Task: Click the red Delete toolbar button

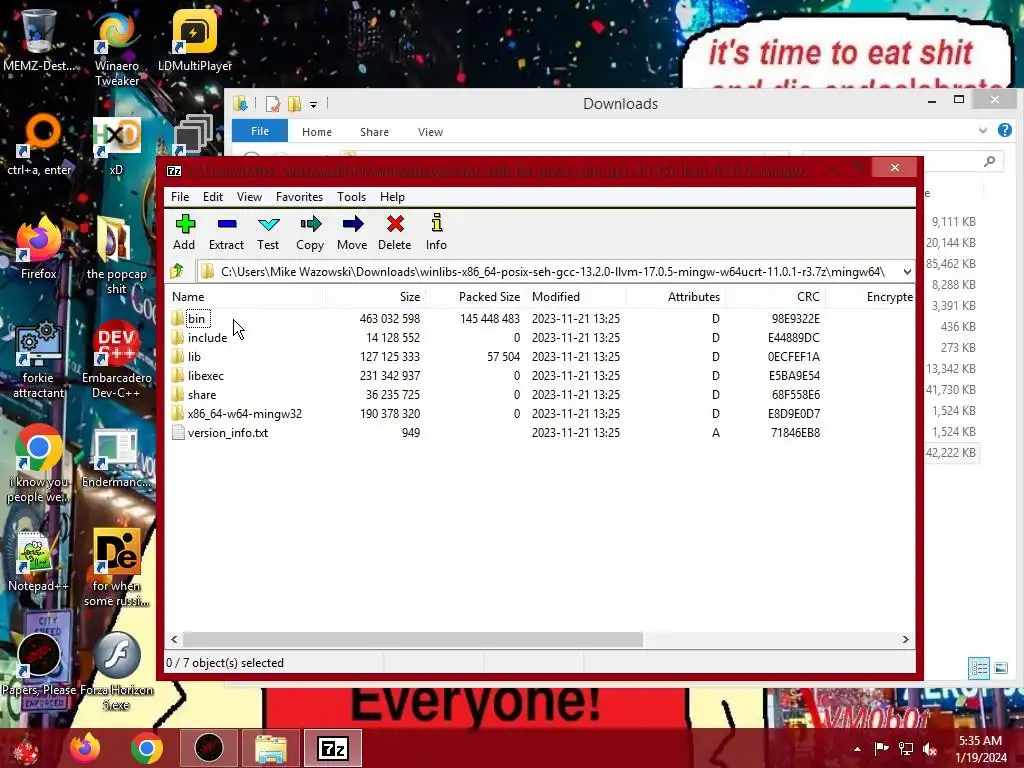Action: pos(394,232)
